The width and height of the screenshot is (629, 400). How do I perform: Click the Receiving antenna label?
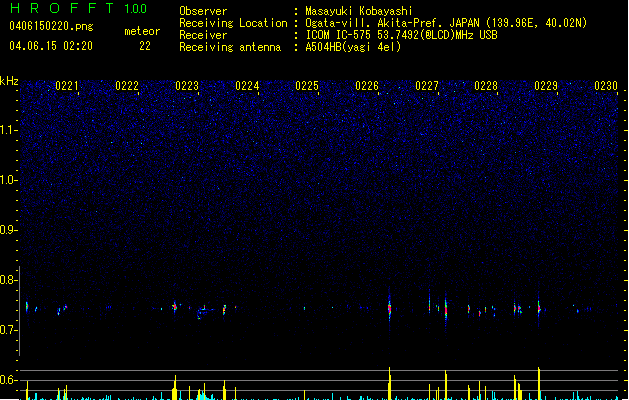(x=230, y=47)
